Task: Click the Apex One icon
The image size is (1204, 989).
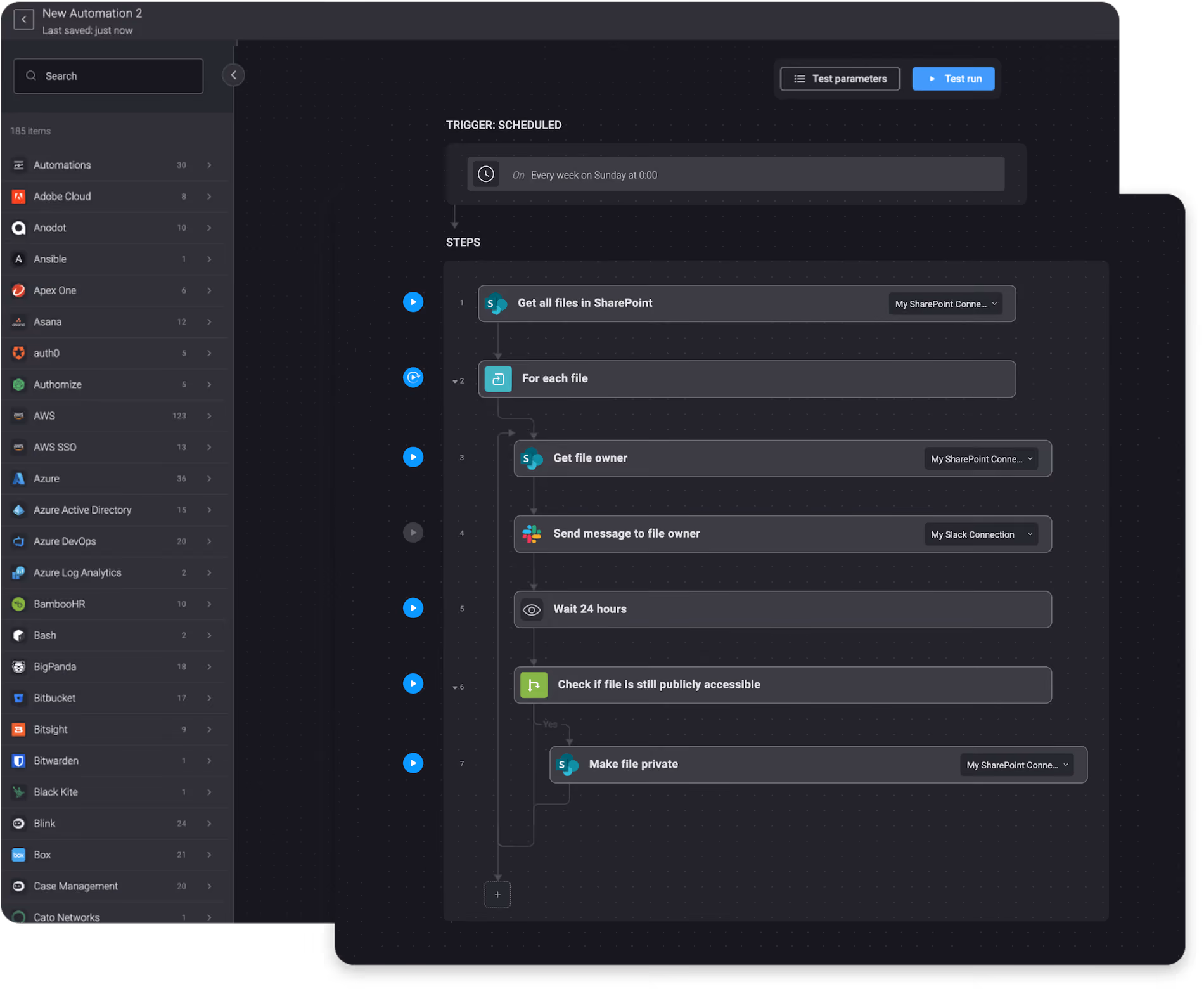Action: (x=19, y=290)
